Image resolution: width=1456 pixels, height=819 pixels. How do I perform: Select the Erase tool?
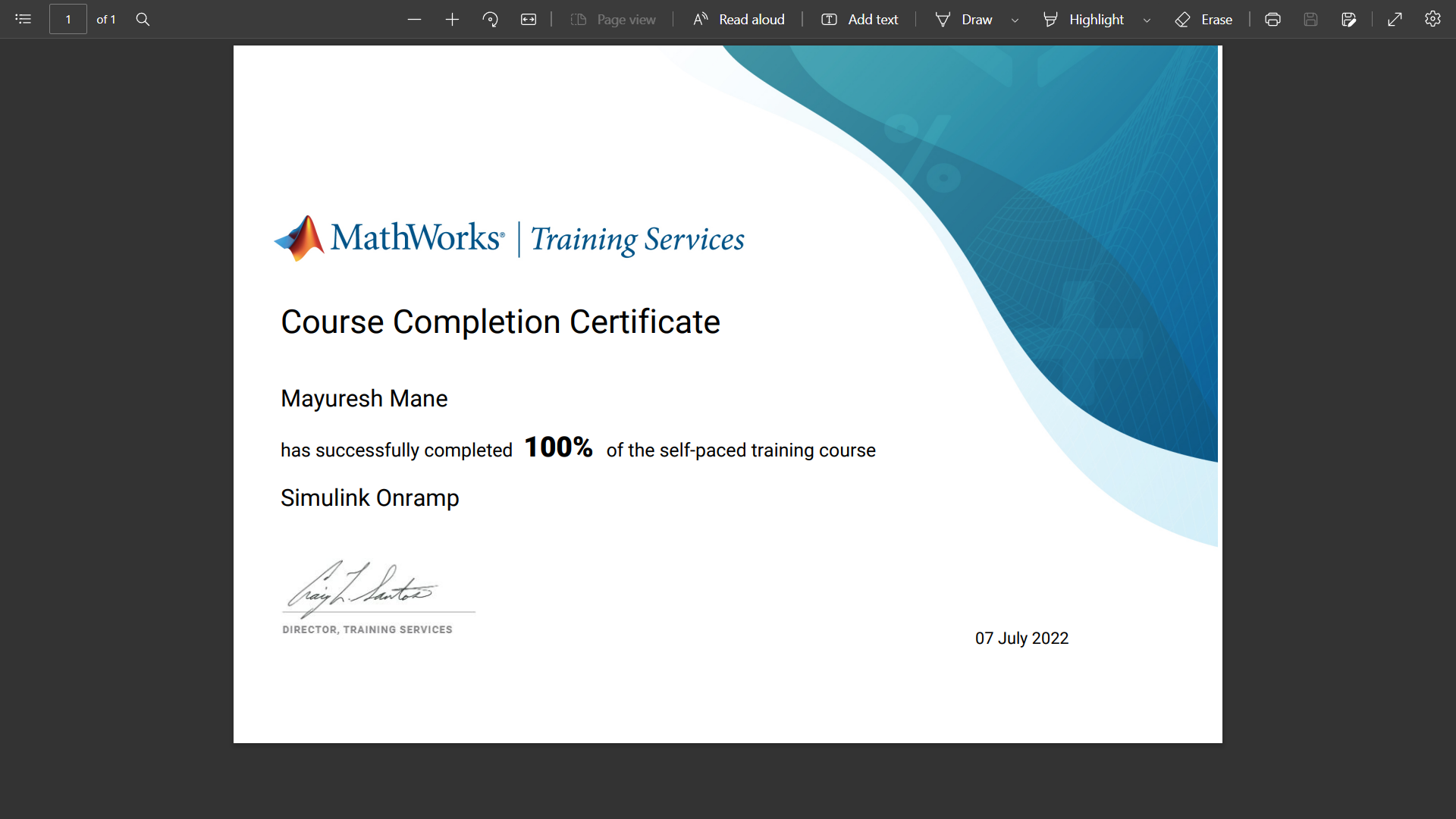[x=1203, y=19]
